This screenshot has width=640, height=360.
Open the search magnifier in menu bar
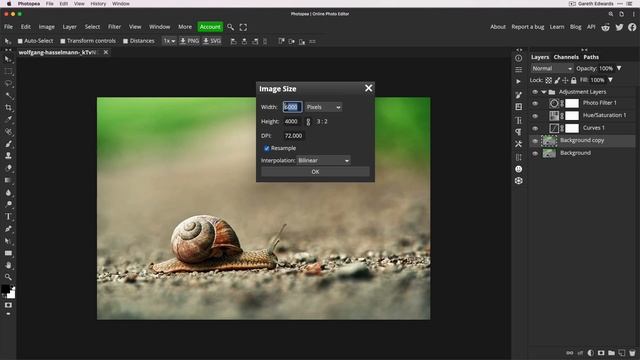[x=231, y=27]
